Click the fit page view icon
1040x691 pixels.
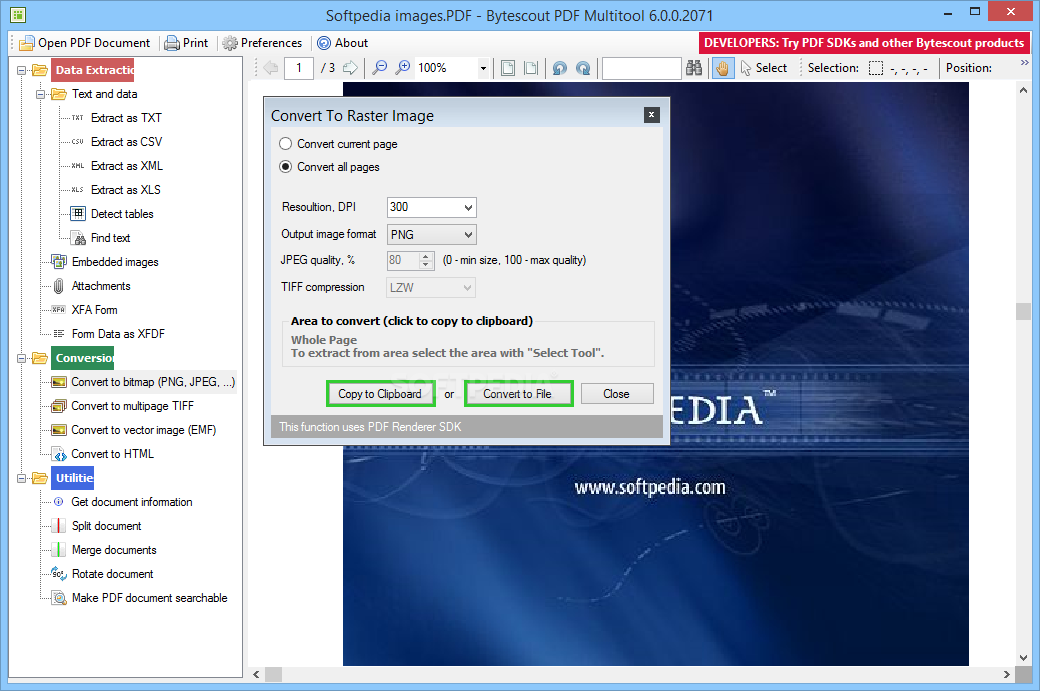[508, 68]
